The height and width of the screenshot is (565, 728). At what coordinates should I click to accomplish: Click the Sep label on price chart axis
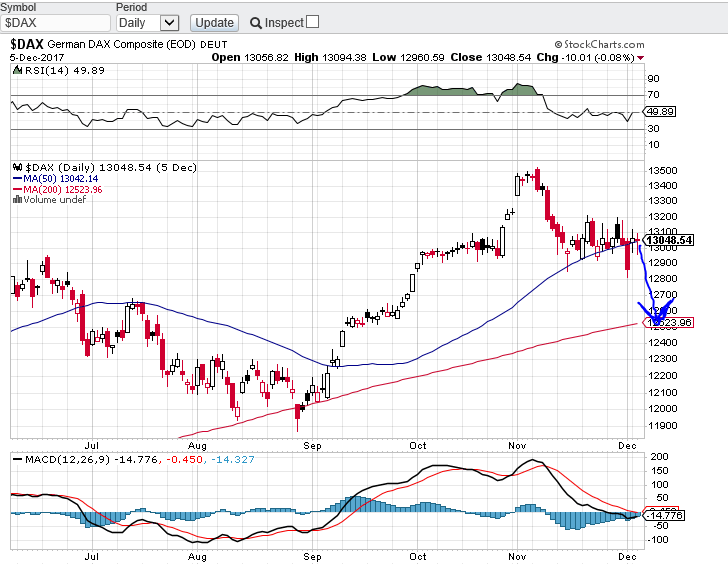point(312,446)
